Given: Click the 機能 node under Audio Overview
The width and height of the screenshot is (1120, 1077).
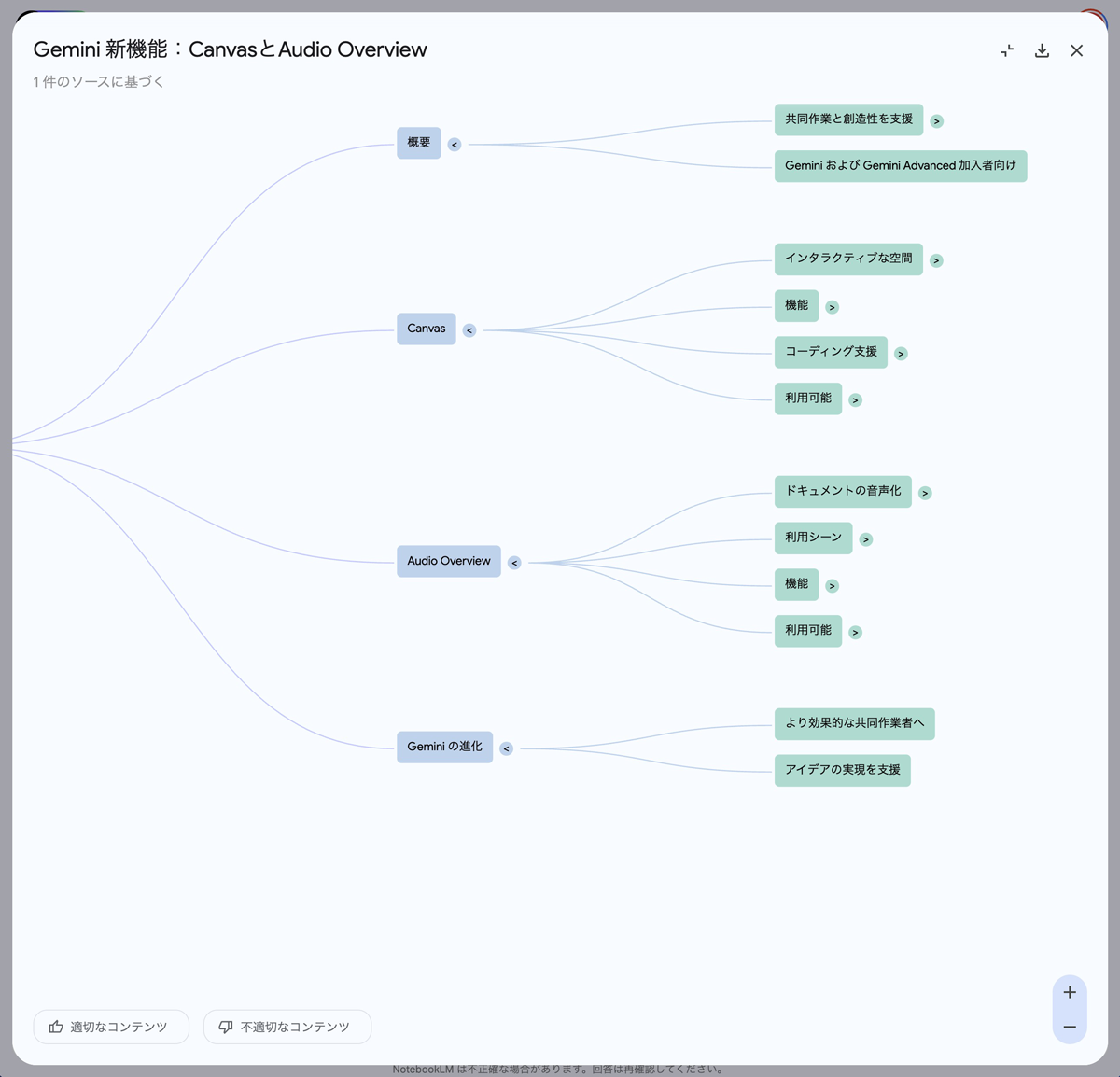Looking at the screenshot, I should 797,584.
